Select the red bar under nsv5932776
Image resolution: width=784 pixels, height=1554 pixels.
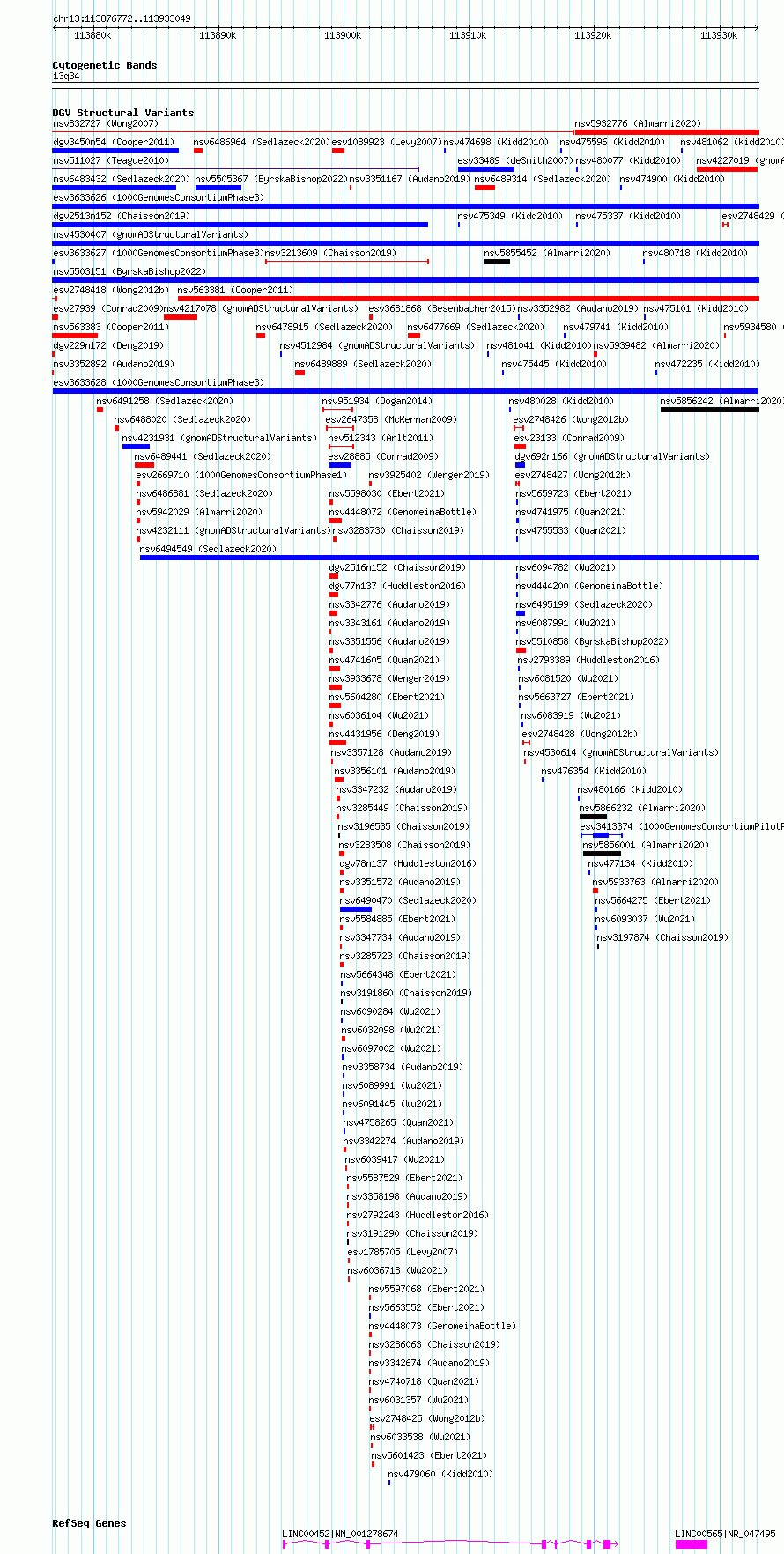coord(666,132)
